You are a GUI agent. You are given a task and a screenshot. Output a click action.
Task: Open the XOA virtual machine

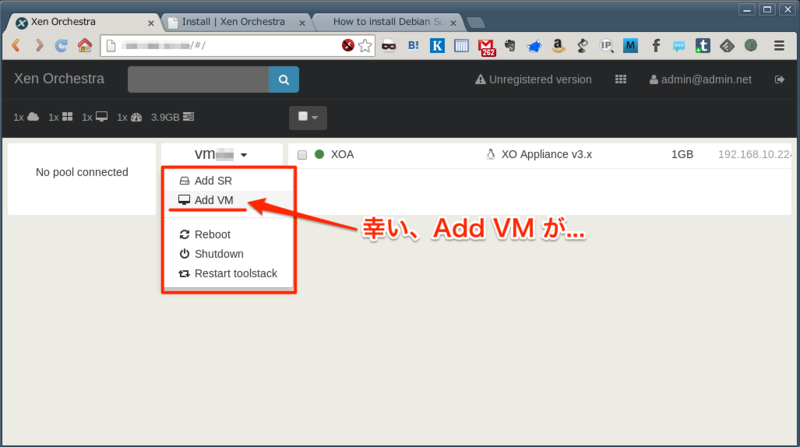pos(342,154)
